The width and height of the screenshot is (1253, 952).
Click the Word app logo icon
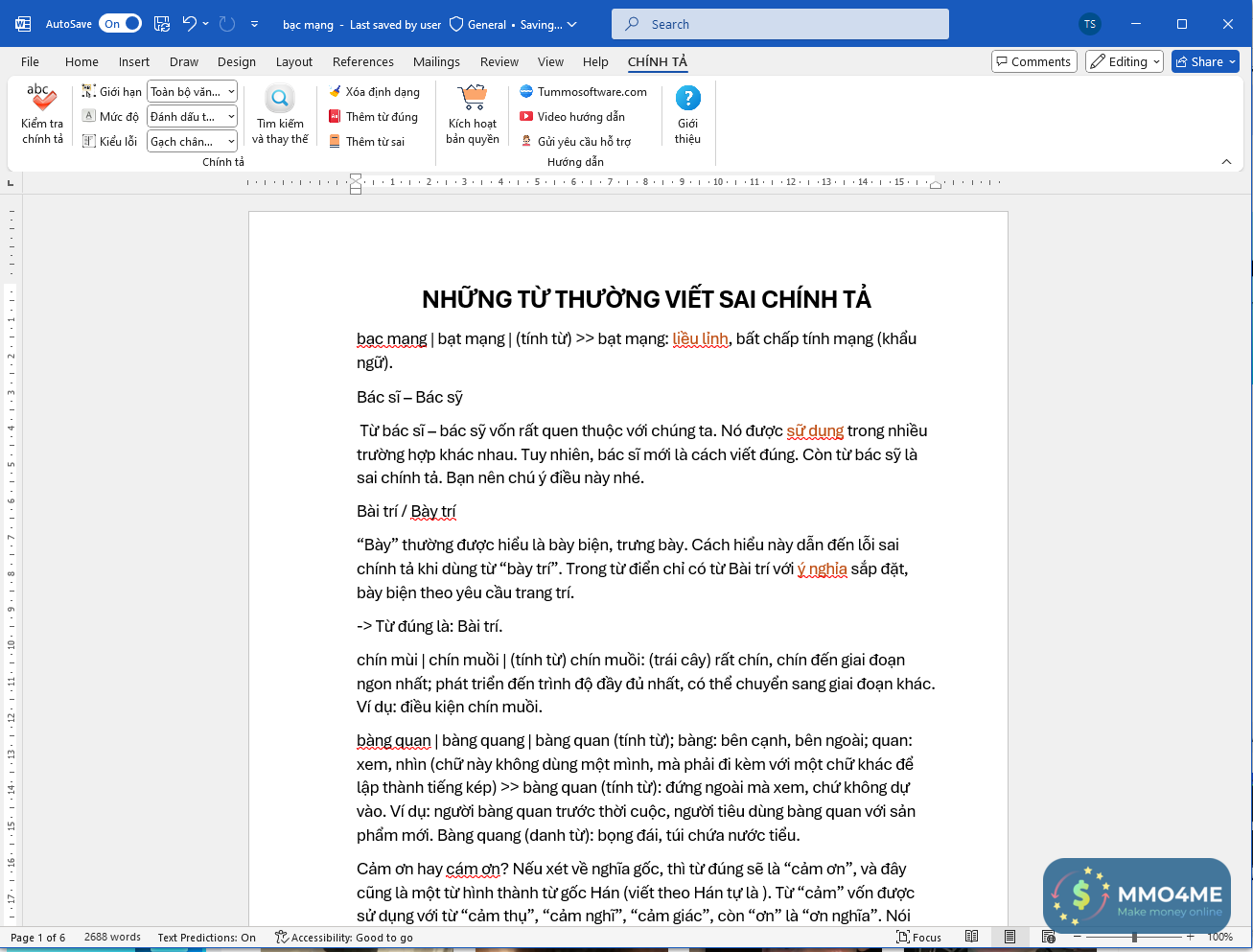pyautogui.click(x=23, y=24)
